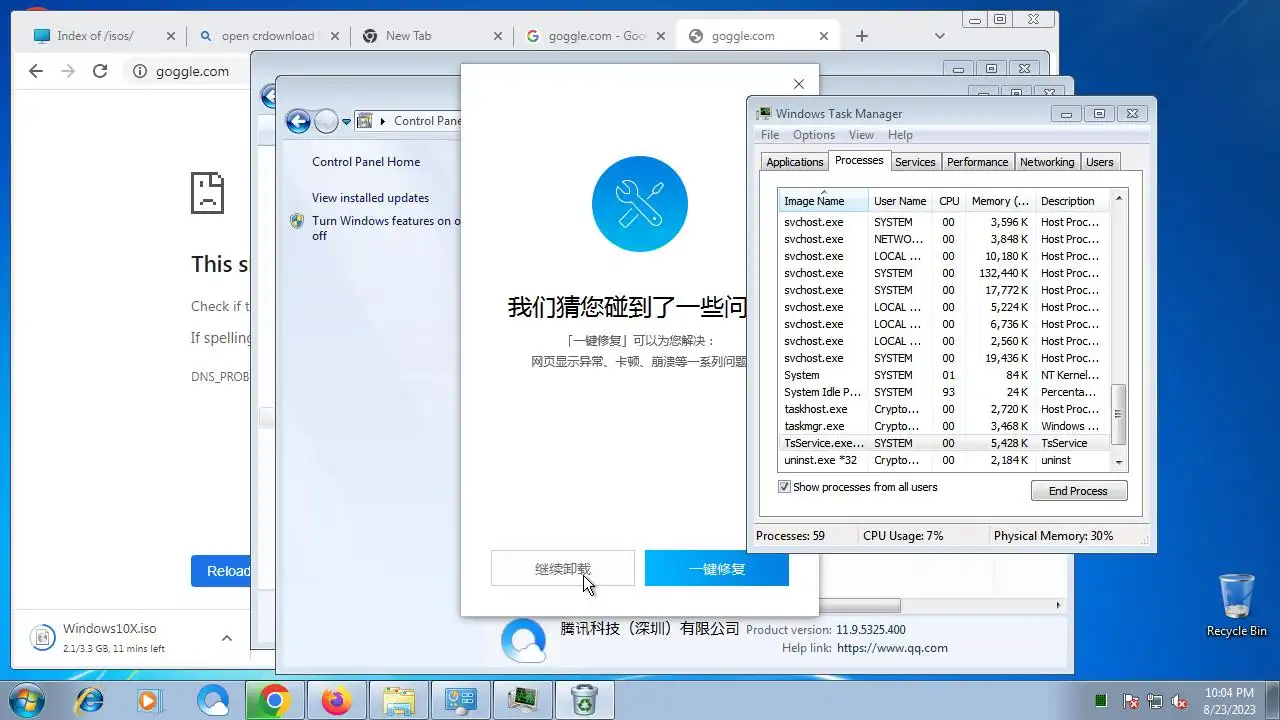This screenshot has height=720, width=1280.
Task: Click the Chrome forward arrow
Action: [68, 71]
